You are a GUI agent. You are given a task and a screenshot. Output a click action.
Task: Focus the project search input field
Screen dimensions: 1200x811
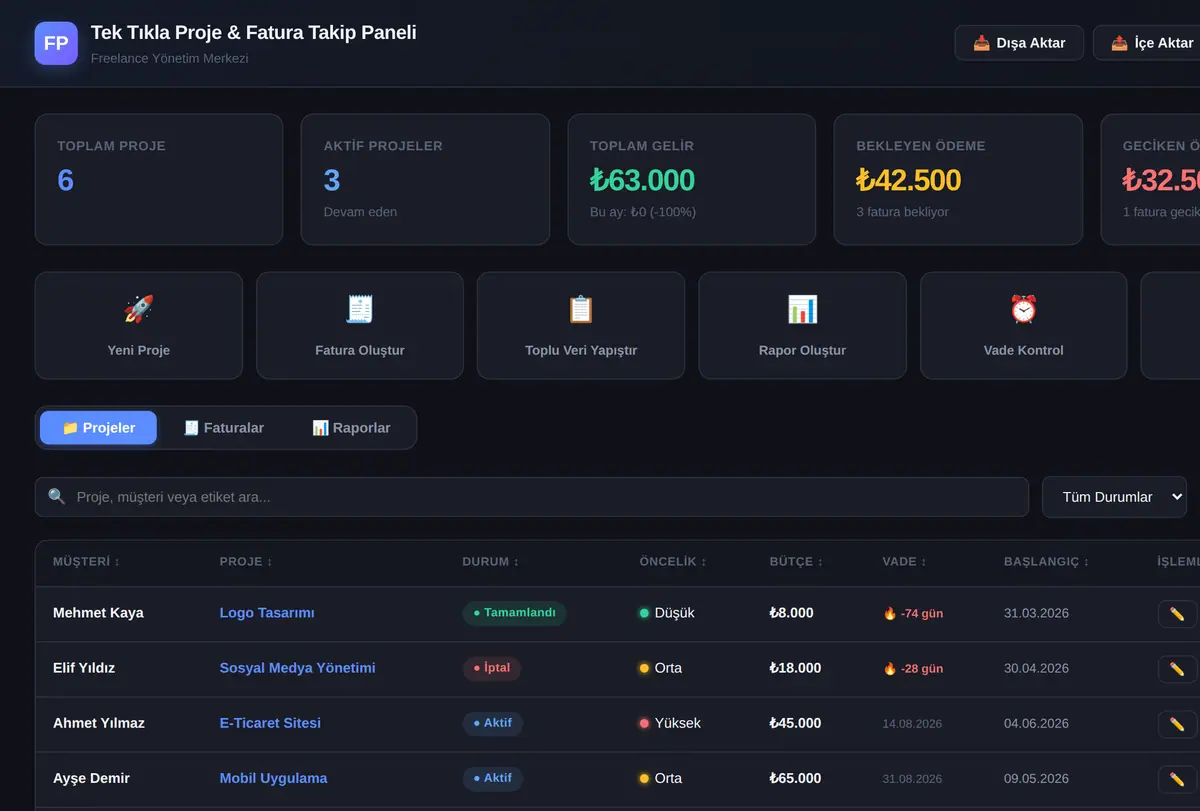click(532, 497)
